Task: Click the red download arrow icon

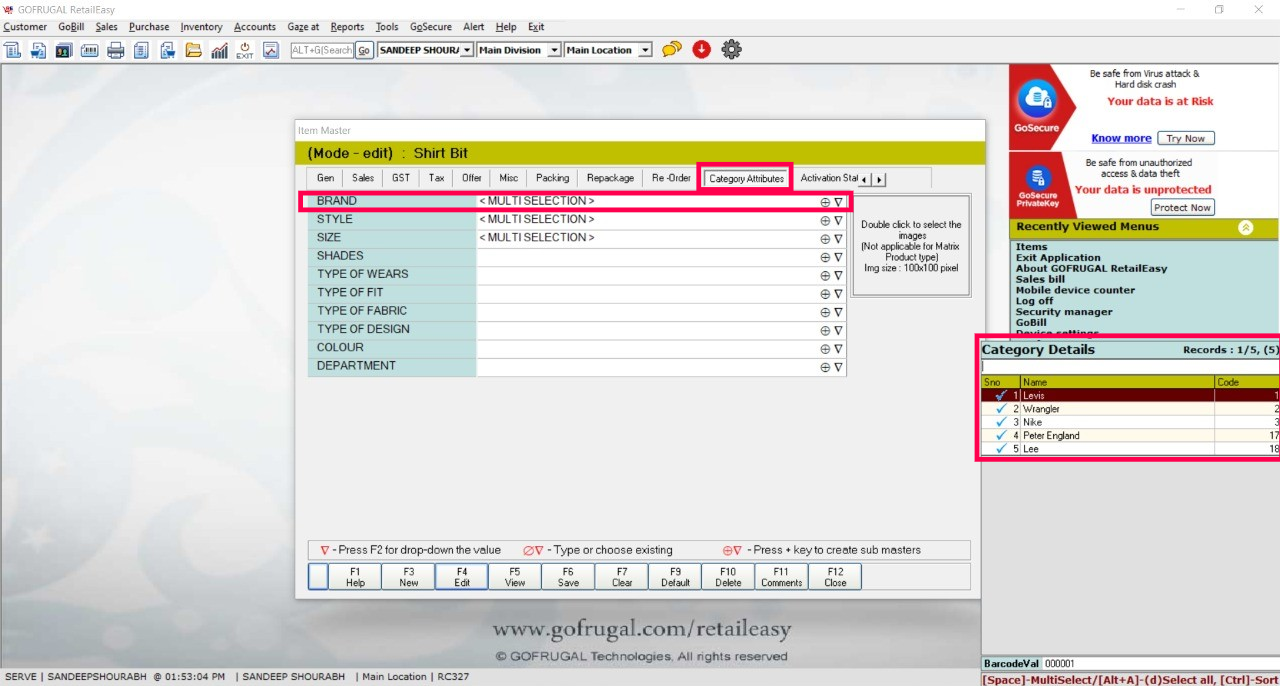Action: (701, 49)
